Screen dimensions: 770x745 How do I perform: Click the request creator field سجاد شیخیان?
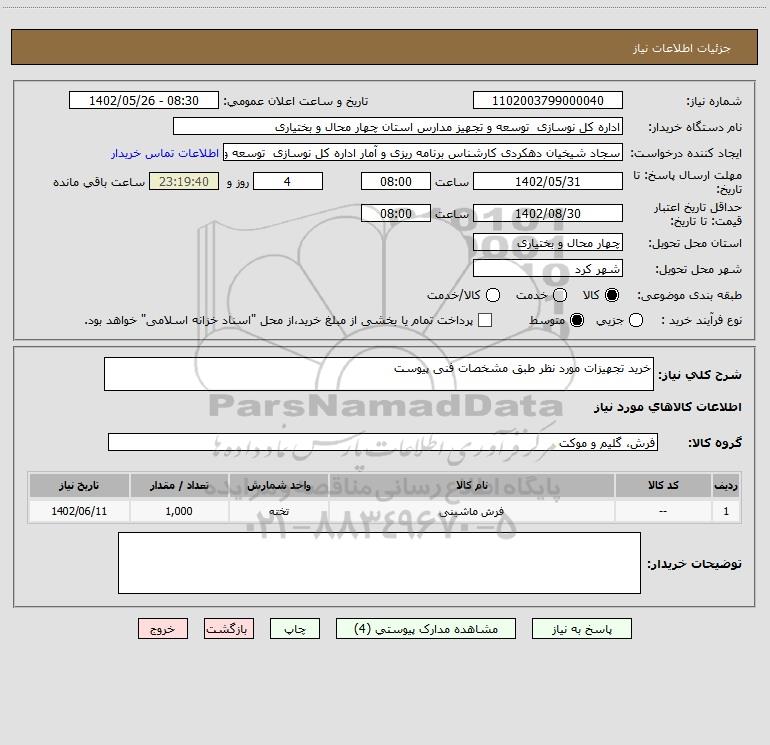click(x=423, y=153)
